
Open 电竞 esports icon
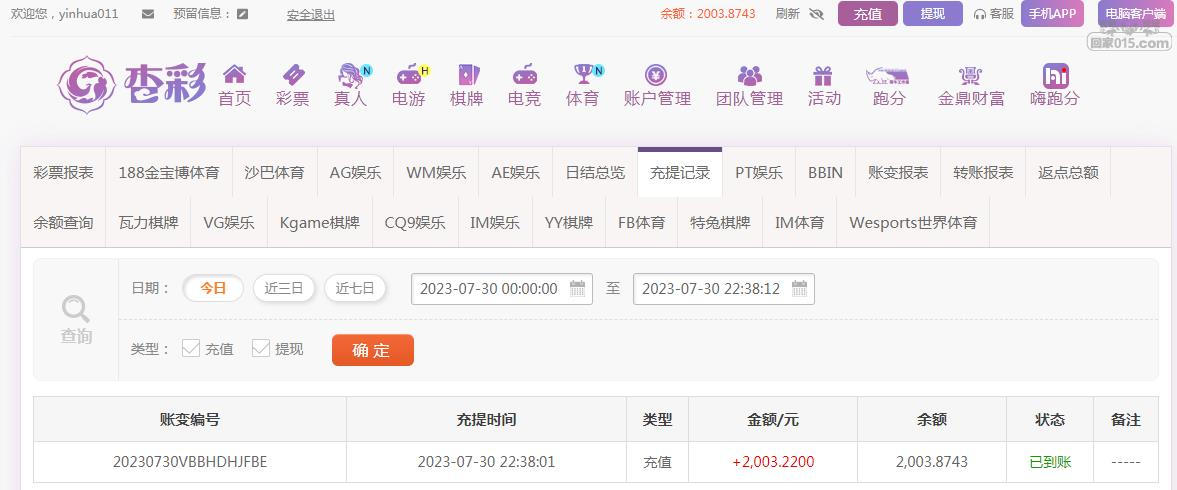(524, 75)
